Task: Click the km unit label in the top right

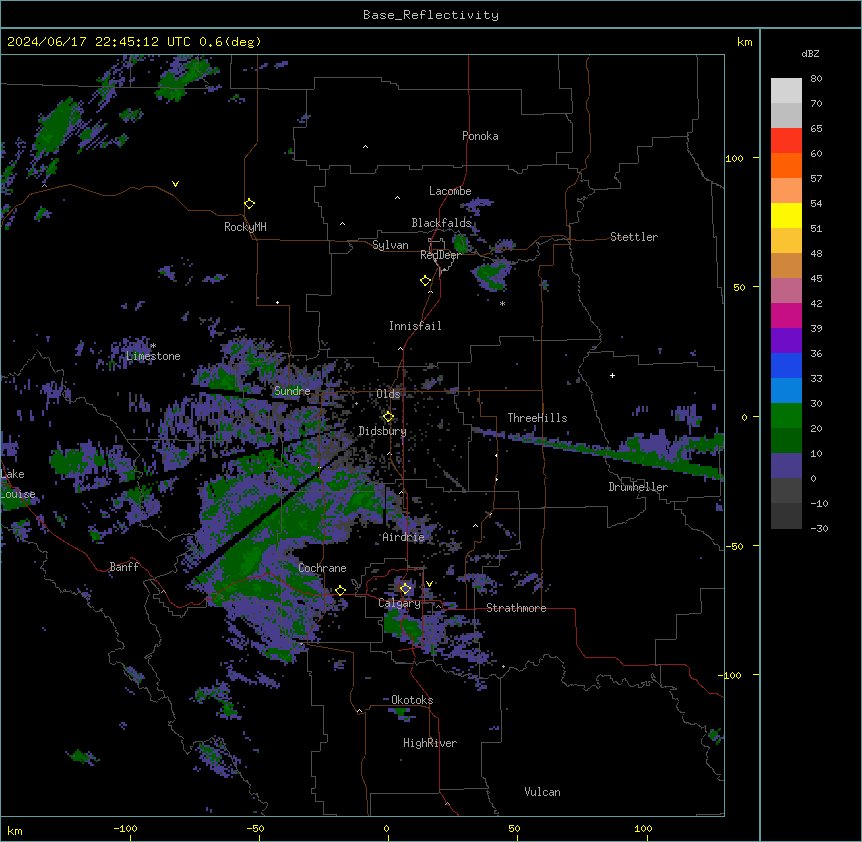Action: [744, 42]
